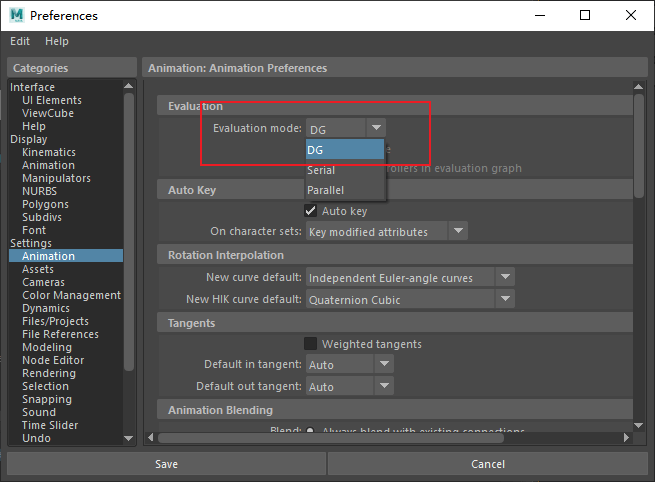Viewport: 655px width, 482px height.
Task: Collapse the Evaluation mode dropdown arrow
Action: click(376, 128)
